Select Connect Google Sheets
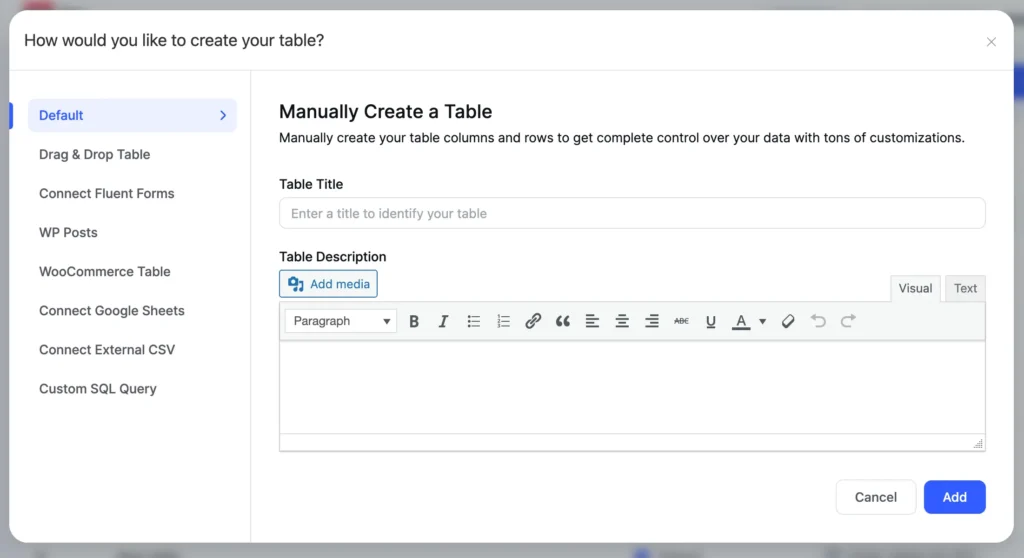The width and height of the screenshot is (1024, 558). click(x=112, y=310)
